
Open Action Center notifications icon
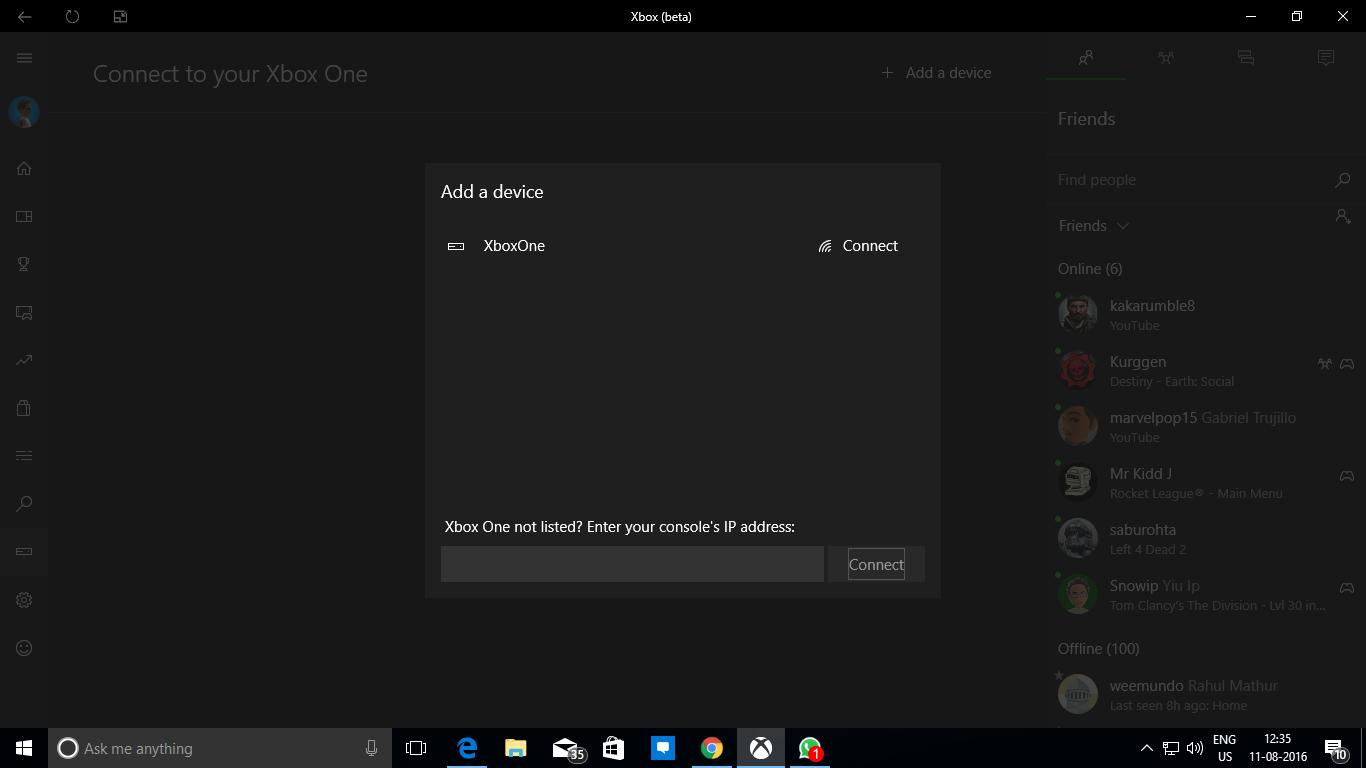point(1334,748)
